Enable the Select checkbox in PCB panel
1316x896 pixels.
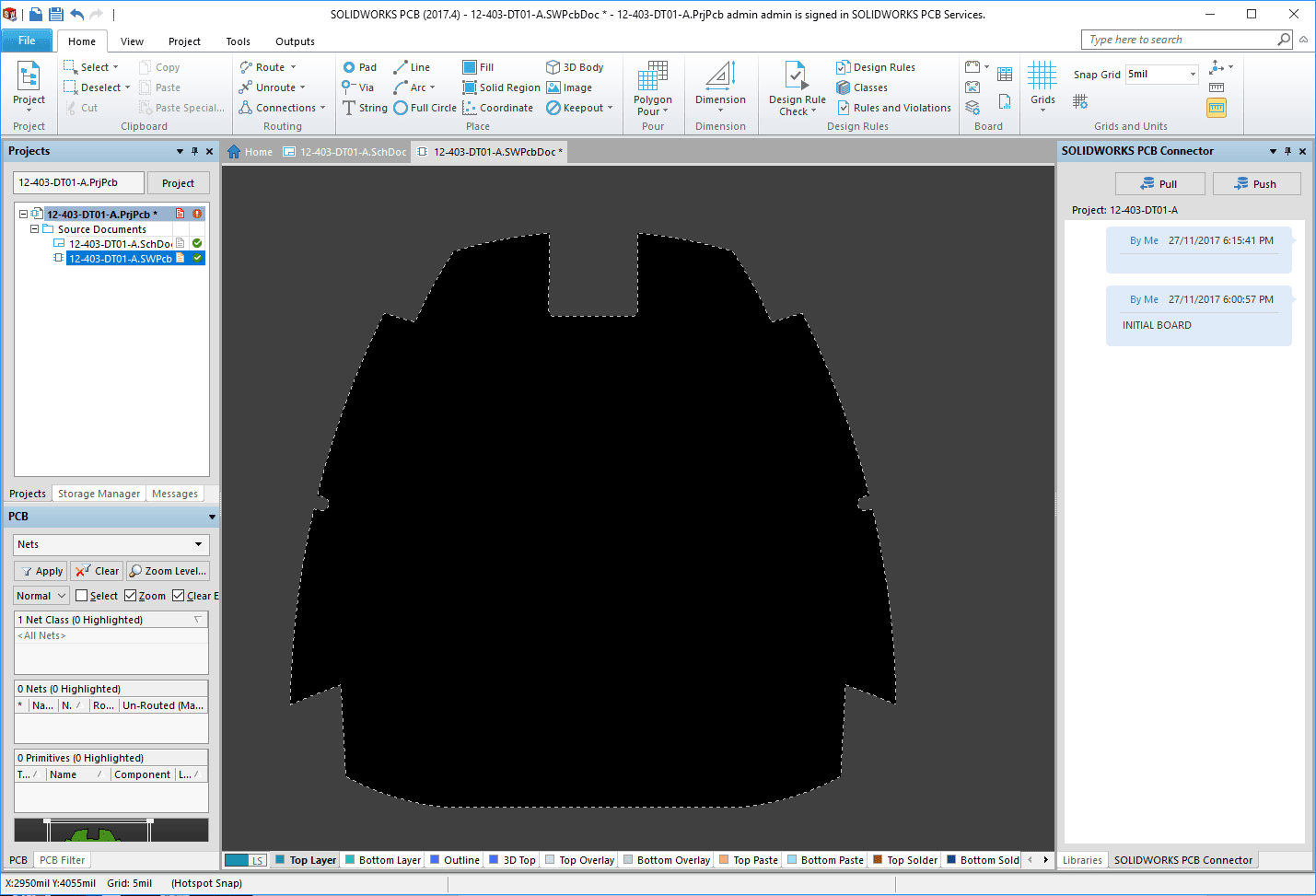tap(82, 596)
